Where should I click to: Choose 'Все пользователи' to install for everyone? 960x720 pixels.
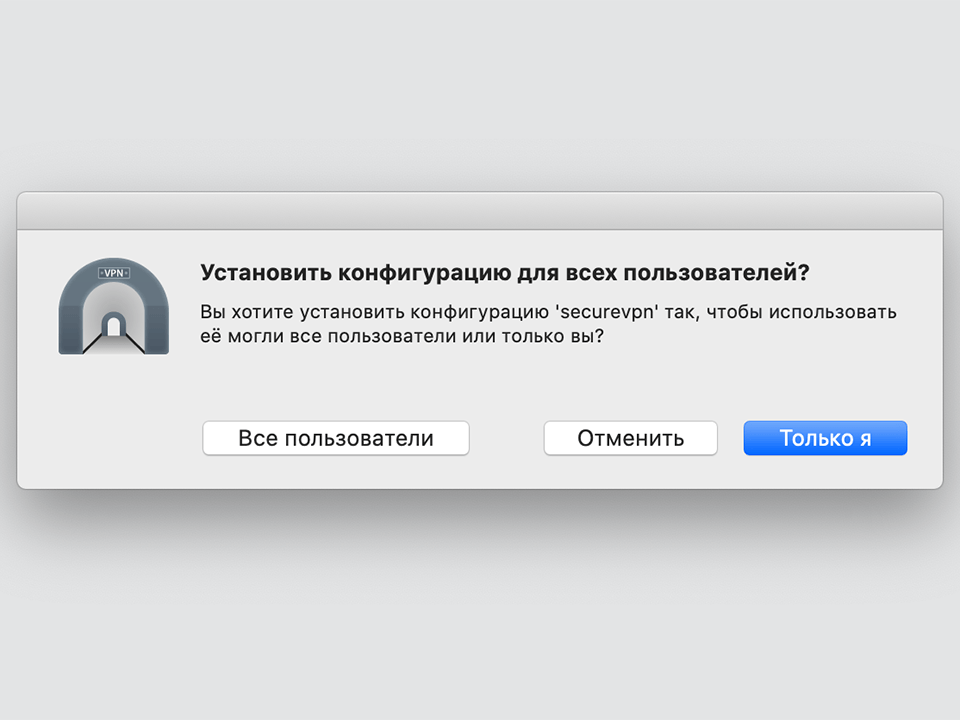336,437
